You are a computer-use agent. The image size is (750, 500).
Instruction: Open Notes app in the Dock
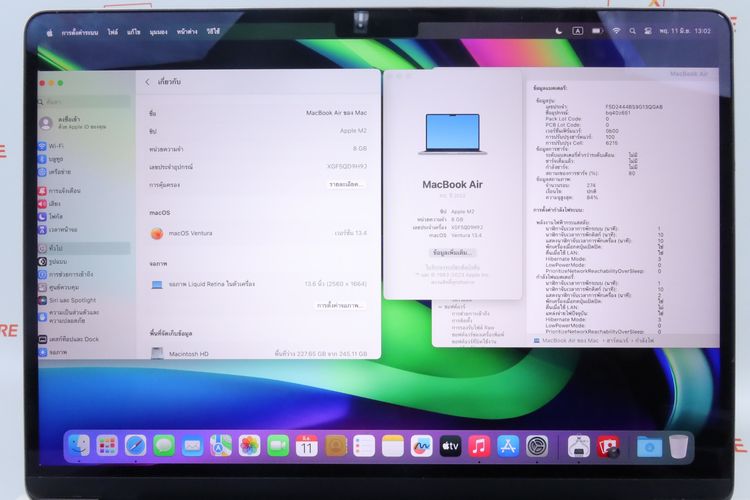click(x=393, y=446)
